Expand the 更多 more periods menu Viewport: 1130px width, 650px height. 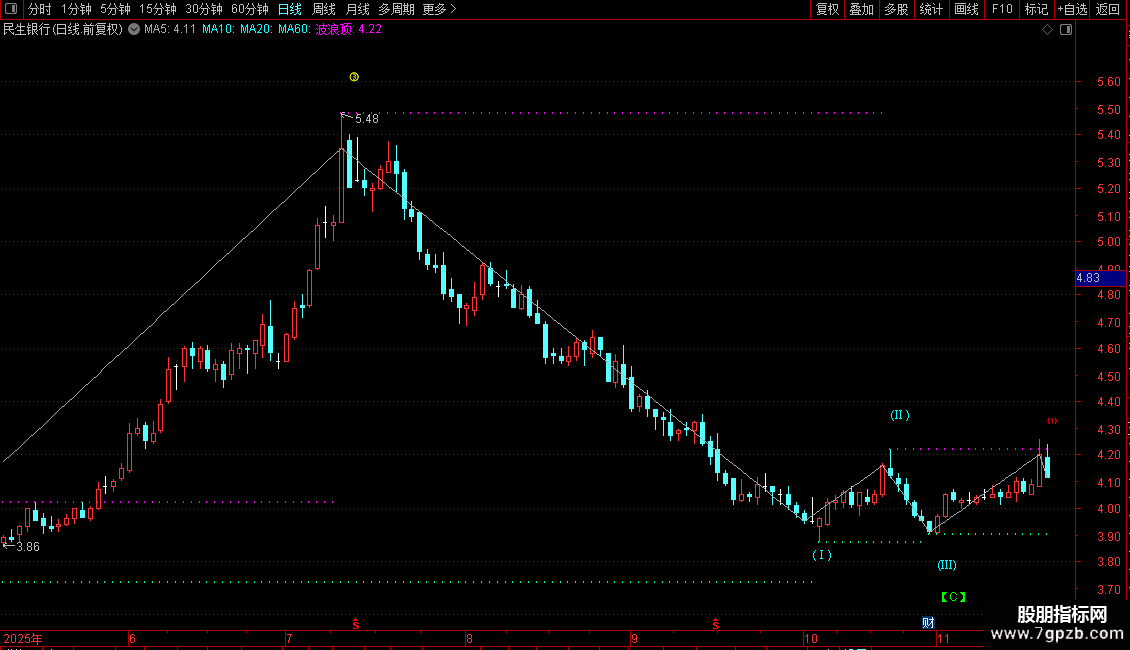tap(439, 9)
